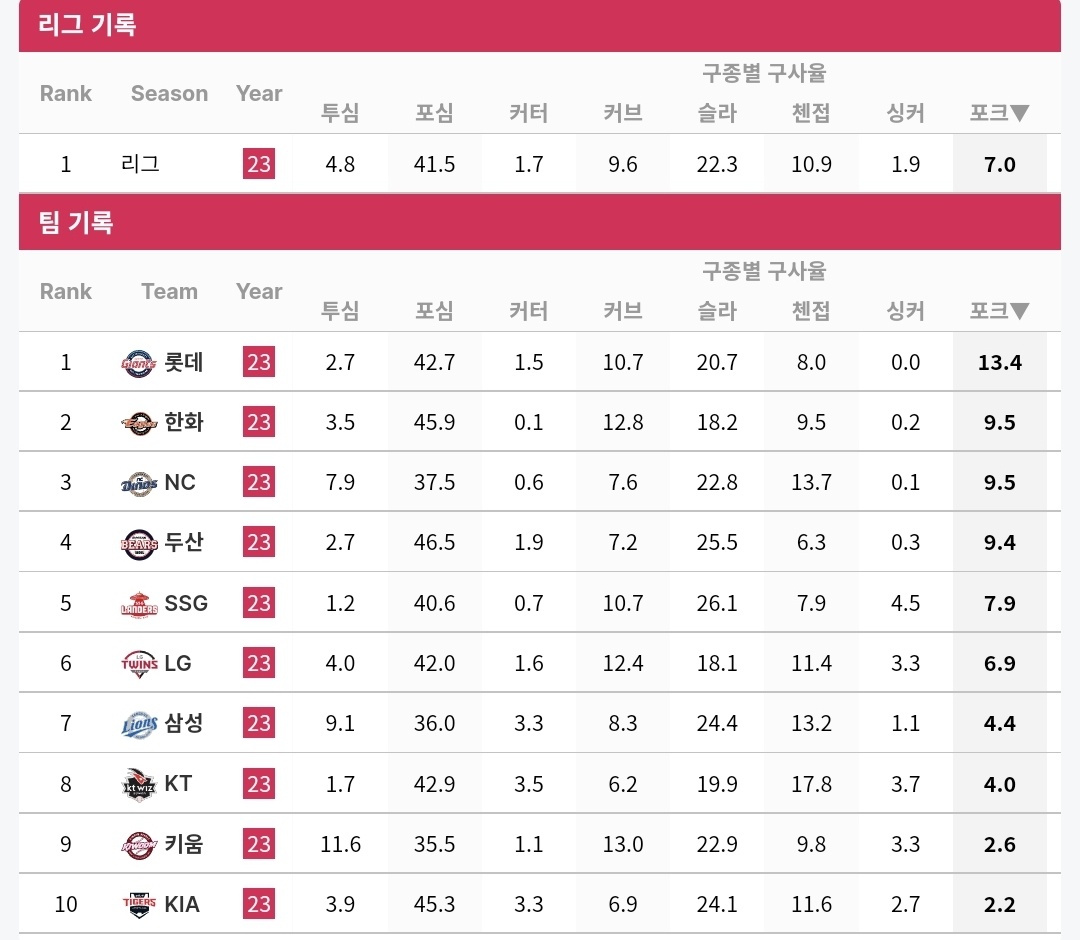Click the KIA Tigers team logo
The image size is (1080, 940).
(x=139, y=904)
